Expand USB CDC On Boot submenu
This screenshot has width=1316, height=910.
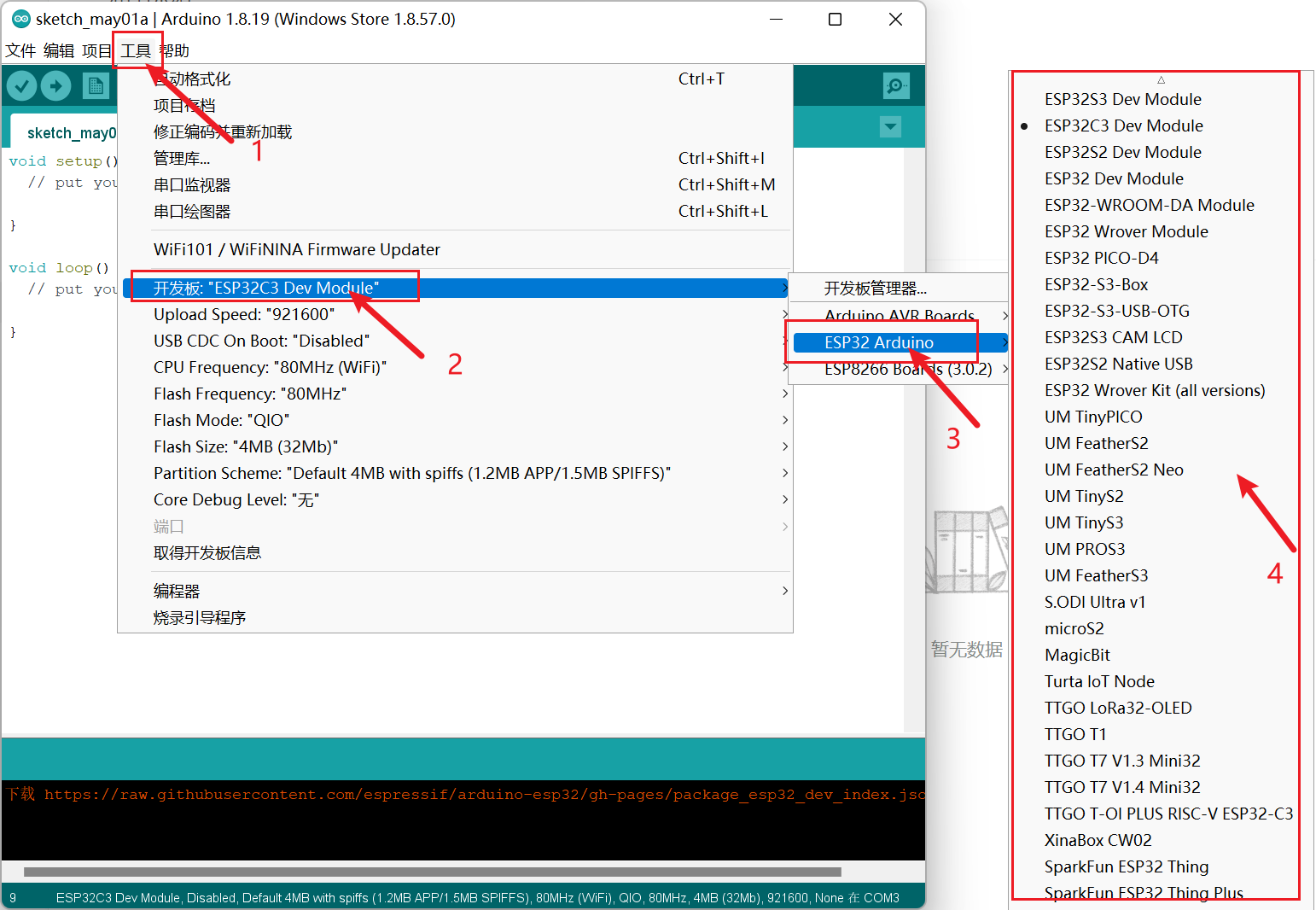point(455,341)
